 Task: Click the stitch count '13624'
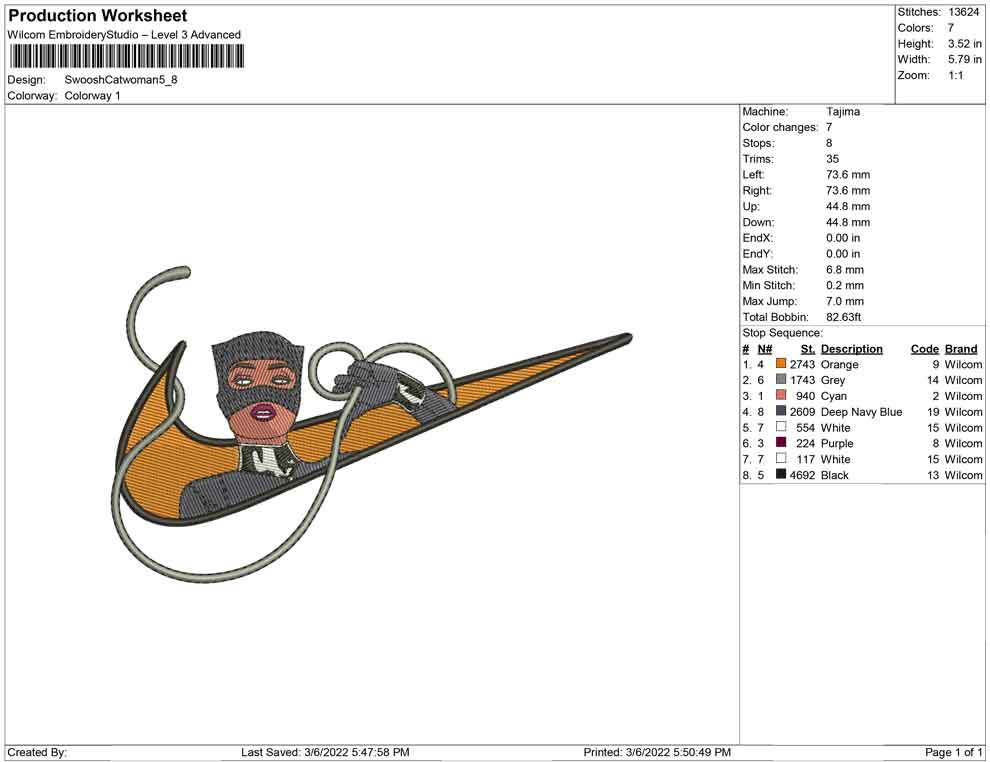(x=963, y=12)
